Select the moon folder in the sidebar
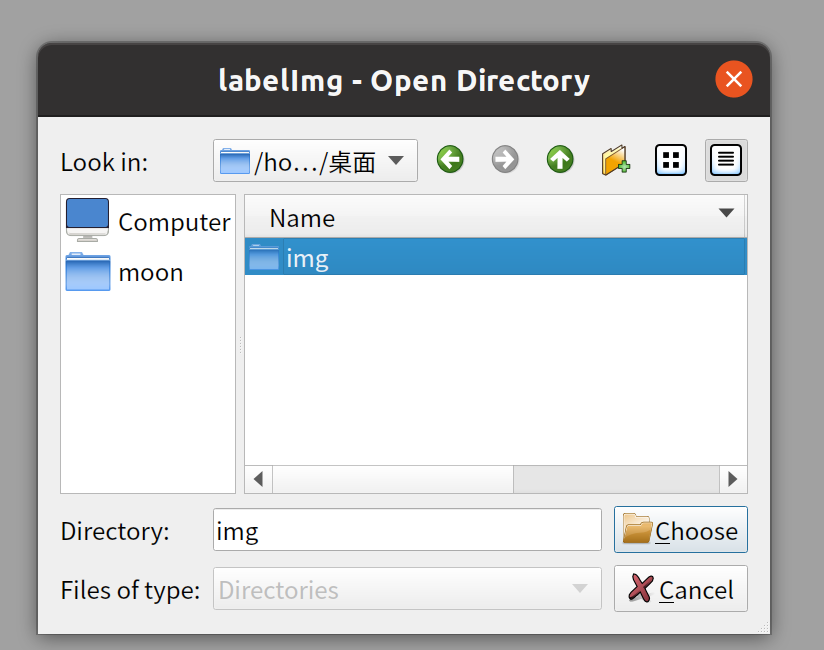 (x=148, y=272)
